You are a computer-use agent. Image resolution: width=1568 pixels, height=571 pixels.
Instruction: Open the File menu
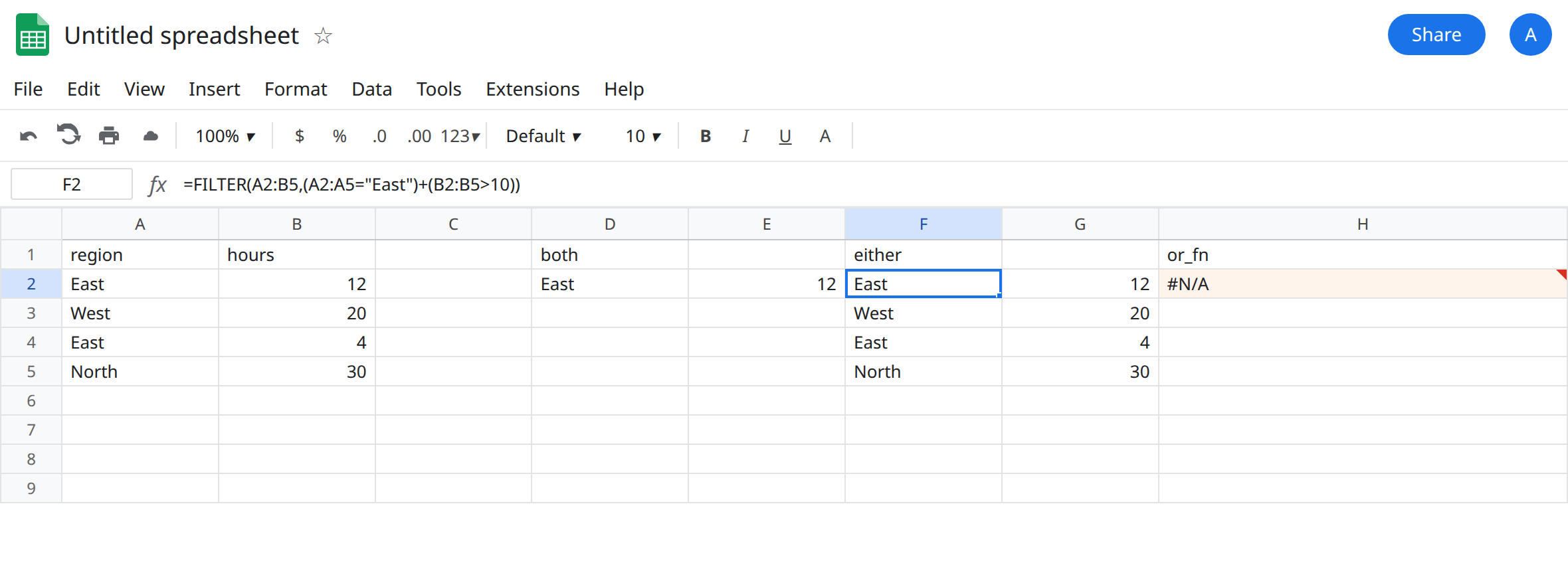click(x=28, y=89)
